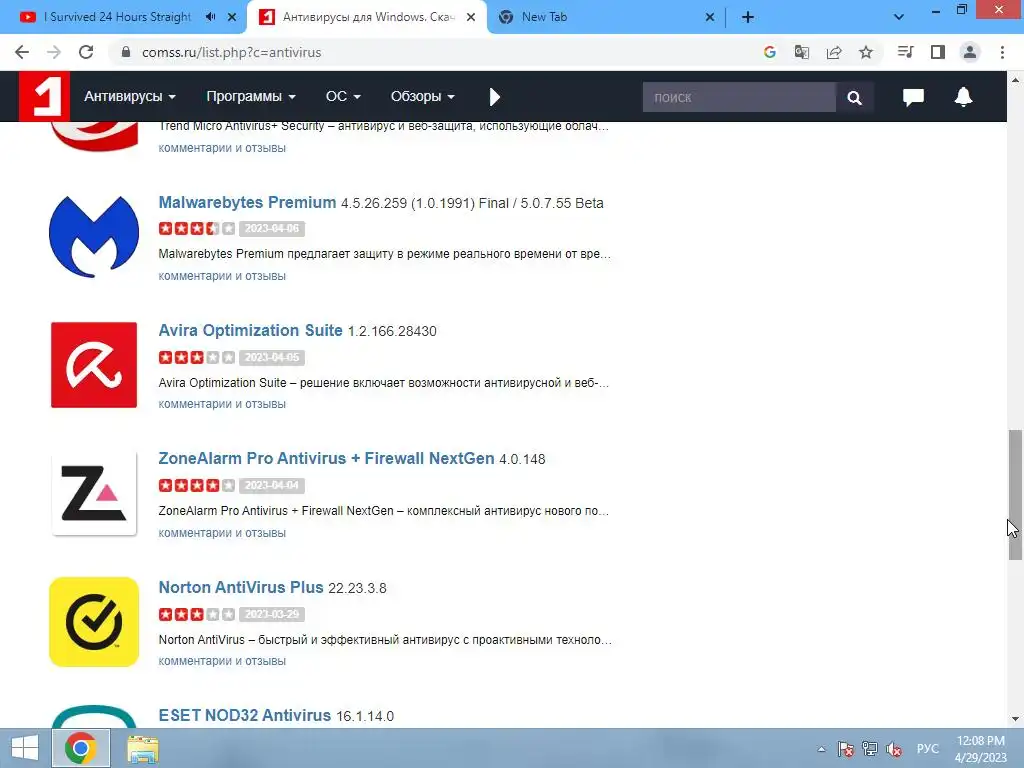
Task: Open the tab search chevron
Action: pos(899,18)
